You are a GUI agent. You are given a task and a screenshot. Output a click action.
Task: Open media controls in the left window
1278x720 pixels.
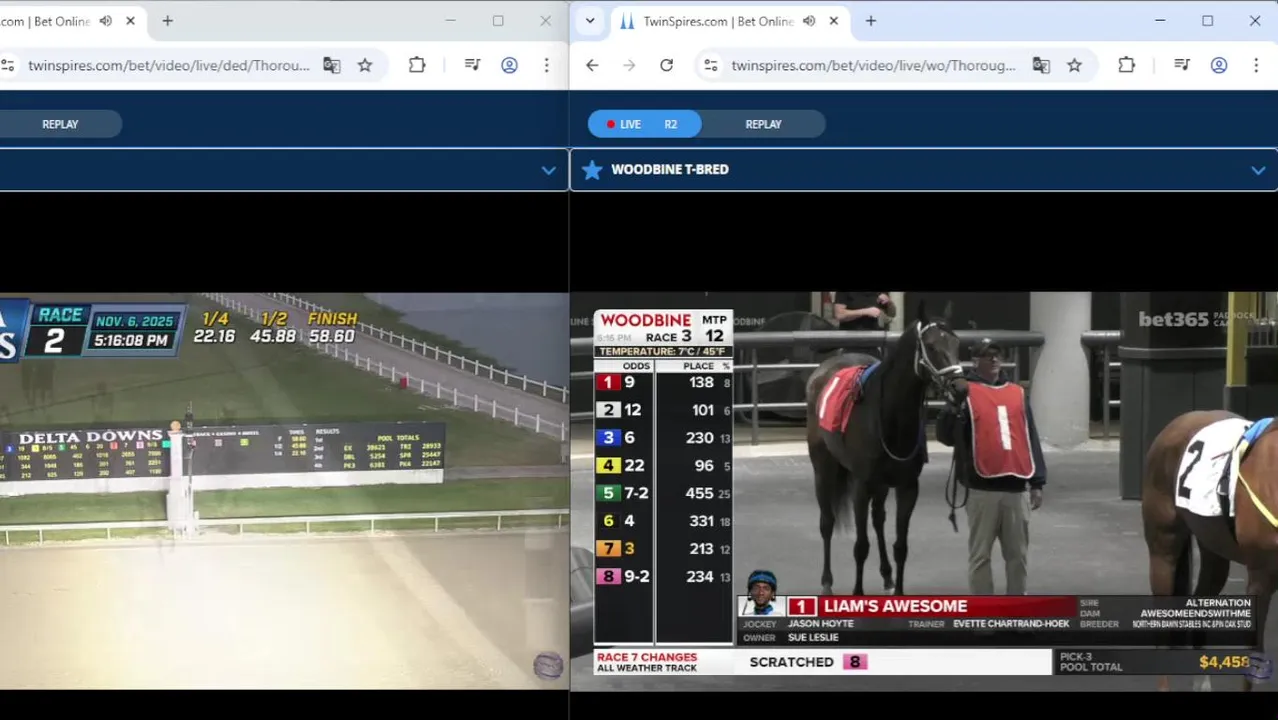473,65
